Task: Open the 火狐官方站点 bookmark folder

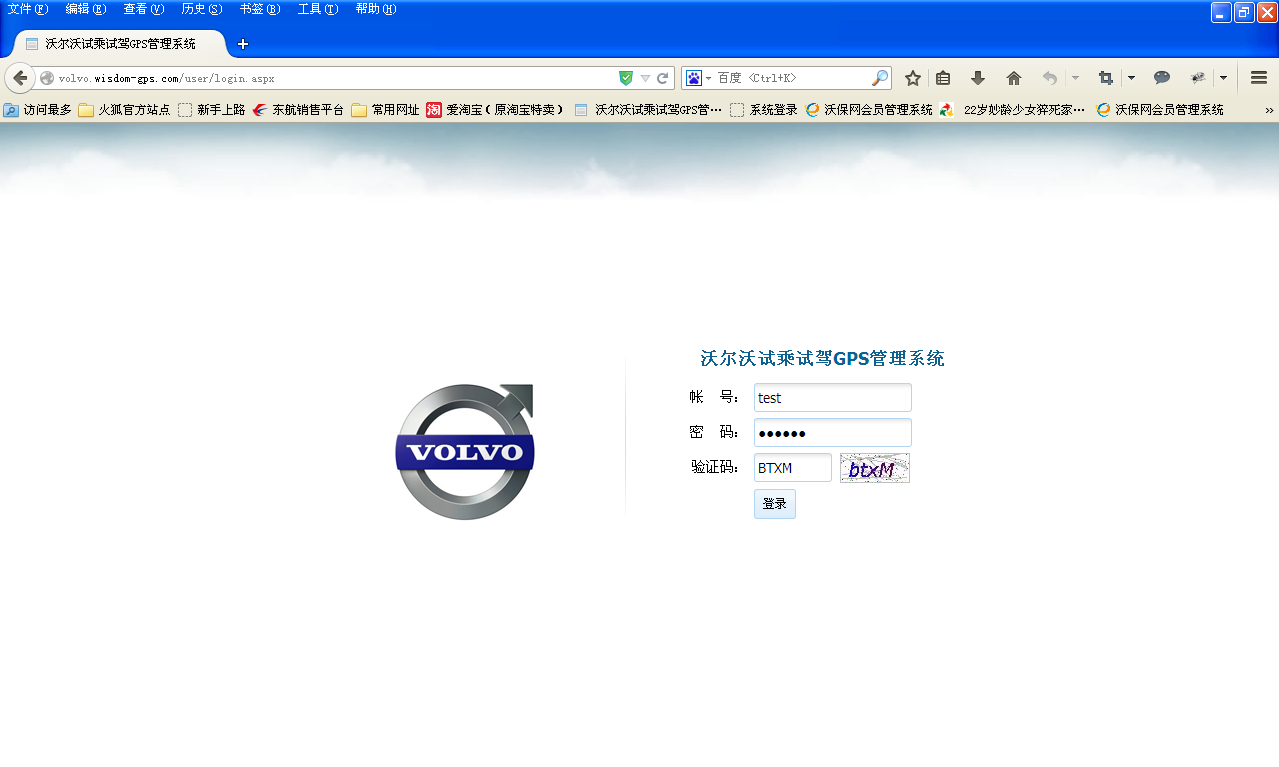Action: (124, 110)
